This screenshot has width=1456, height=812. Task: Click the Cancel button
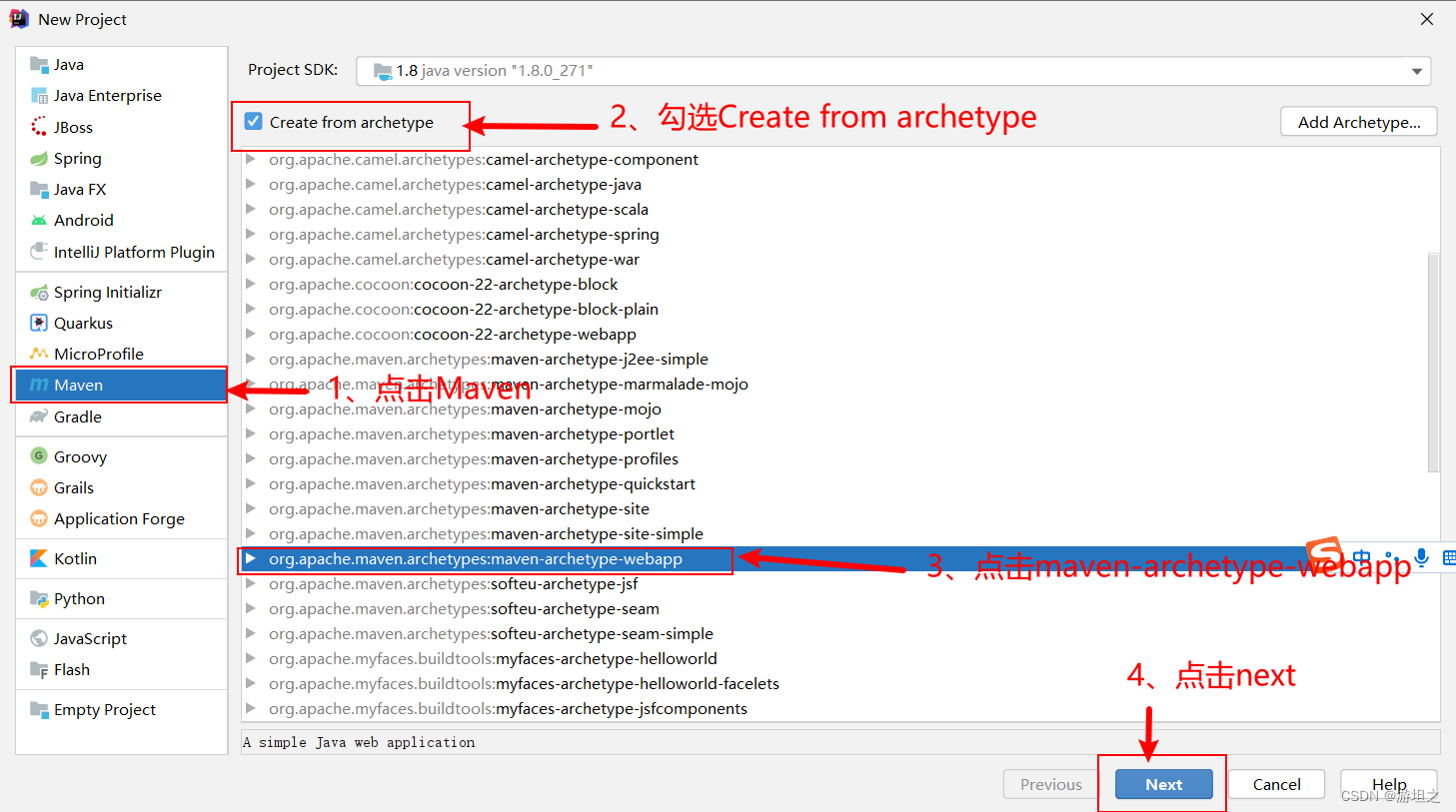click(1276, 784)
